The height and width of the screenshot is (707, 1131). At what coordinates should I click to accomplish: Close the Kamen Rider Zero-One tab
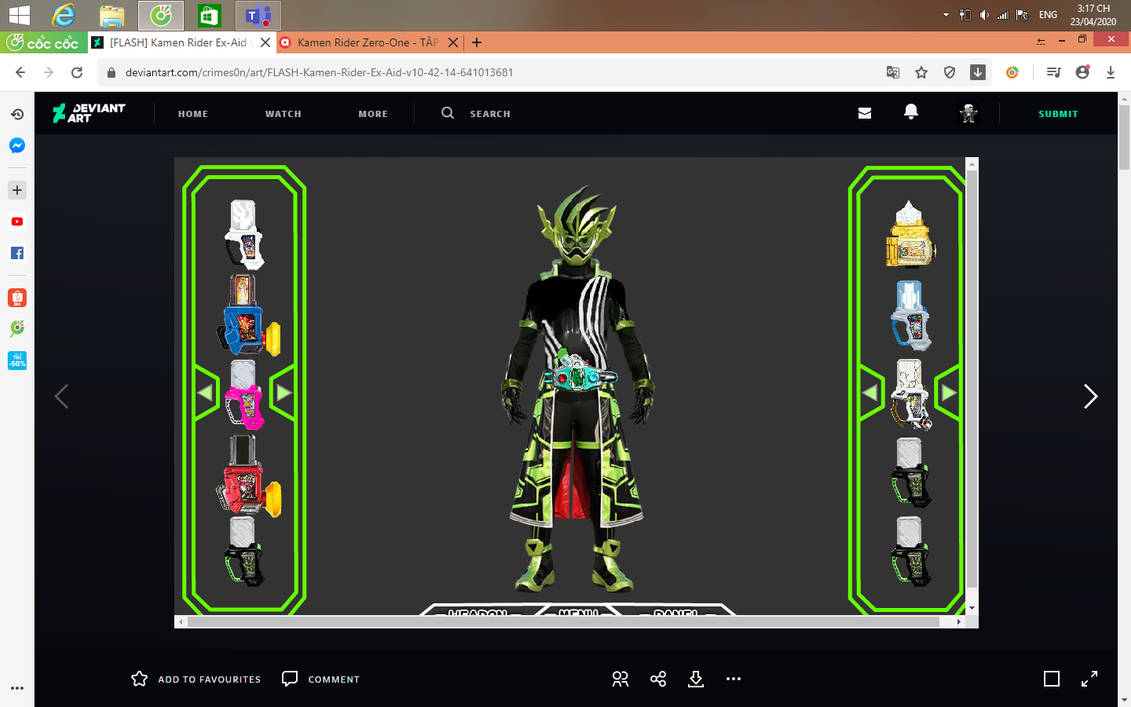point(453,43)
